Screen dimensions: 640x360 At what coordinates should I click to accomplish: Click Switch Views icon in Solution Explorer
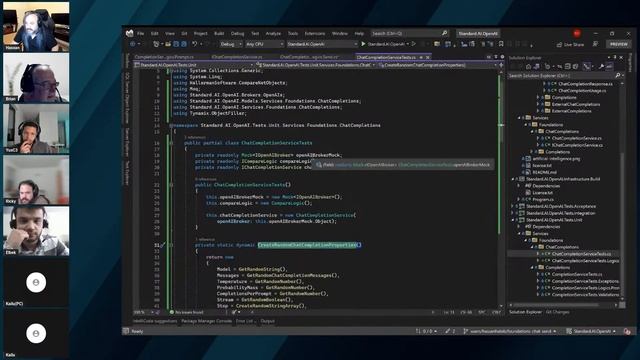click(537, 66)
